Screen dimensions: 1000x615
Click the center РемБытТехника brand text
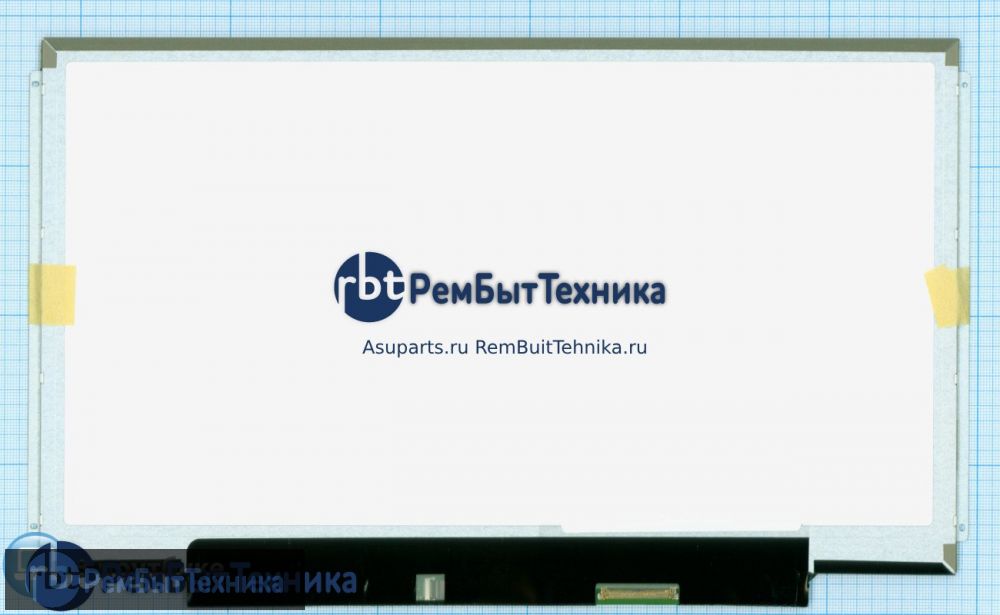pyautogui.click(x=538, y=291)
